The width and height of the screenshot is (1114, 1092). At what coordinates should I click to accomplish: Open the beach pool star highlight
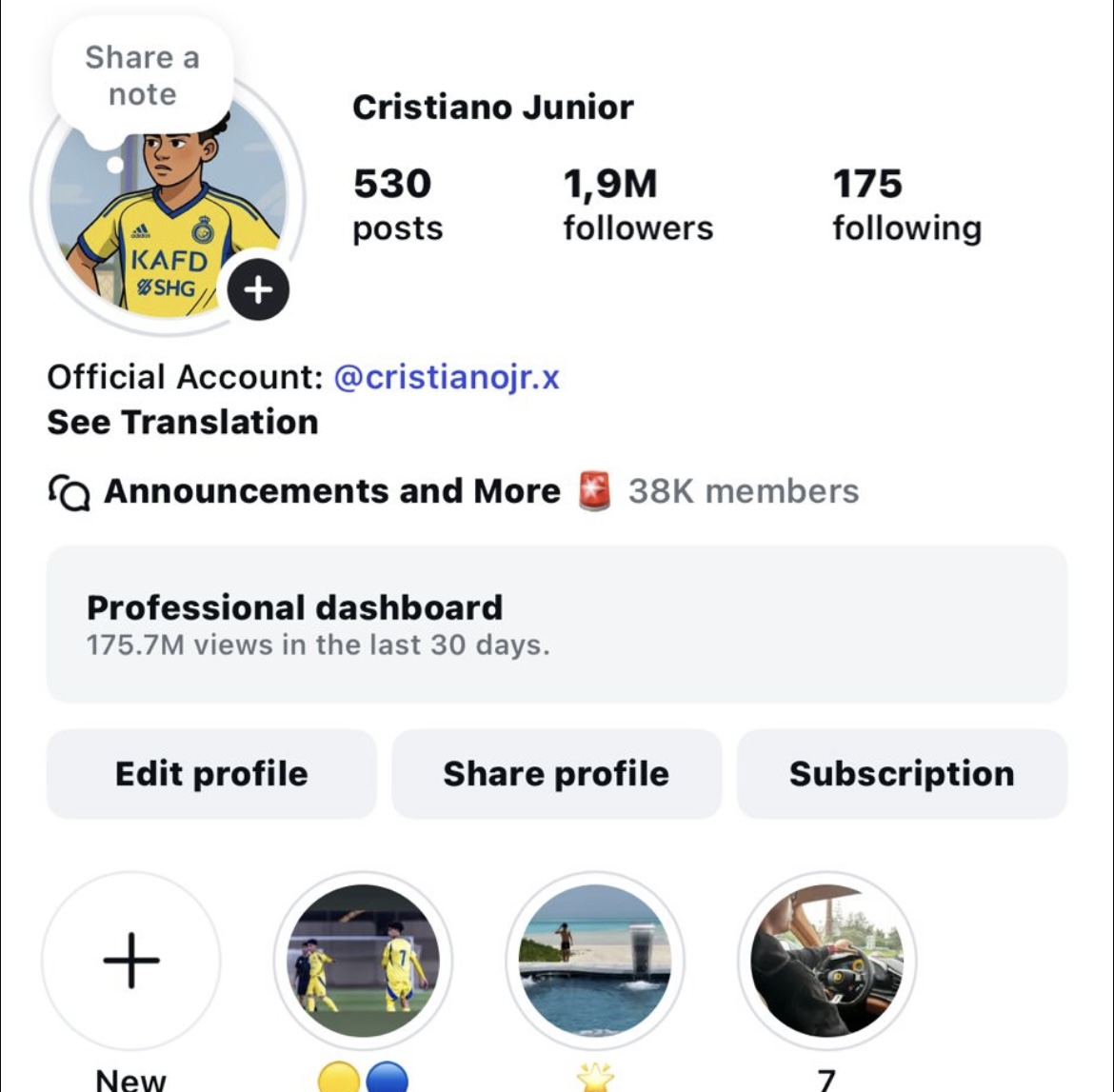tap(595, 961)
